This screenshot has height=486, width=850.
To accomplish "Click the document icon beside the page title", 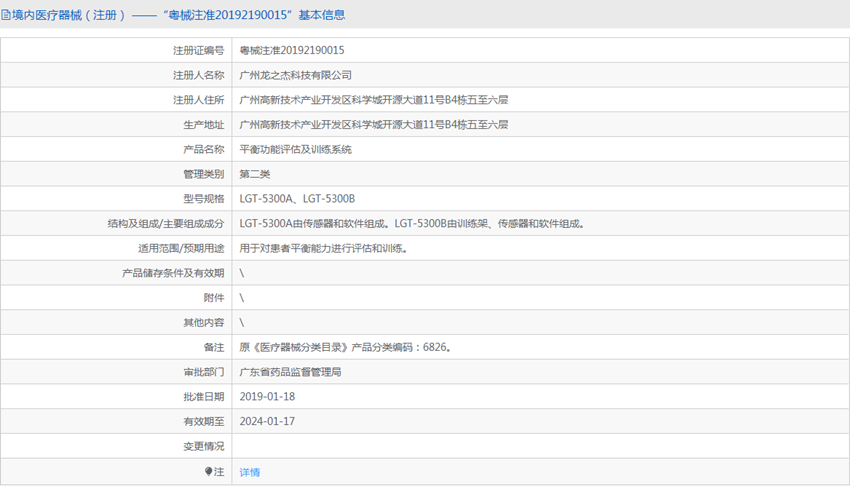I will (x=5, y=15).
